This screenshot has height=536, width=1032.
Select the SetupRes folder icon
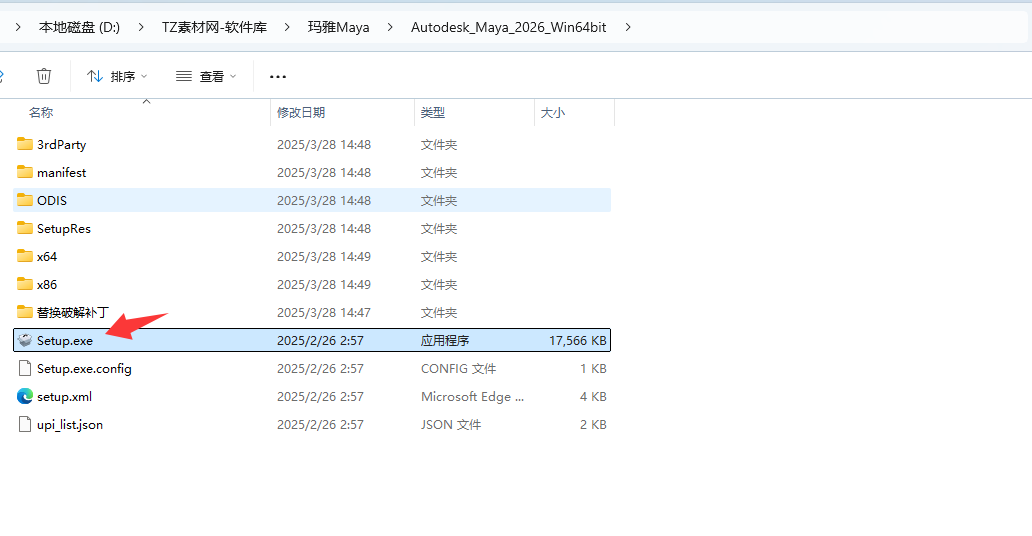[x=25, y=228]
